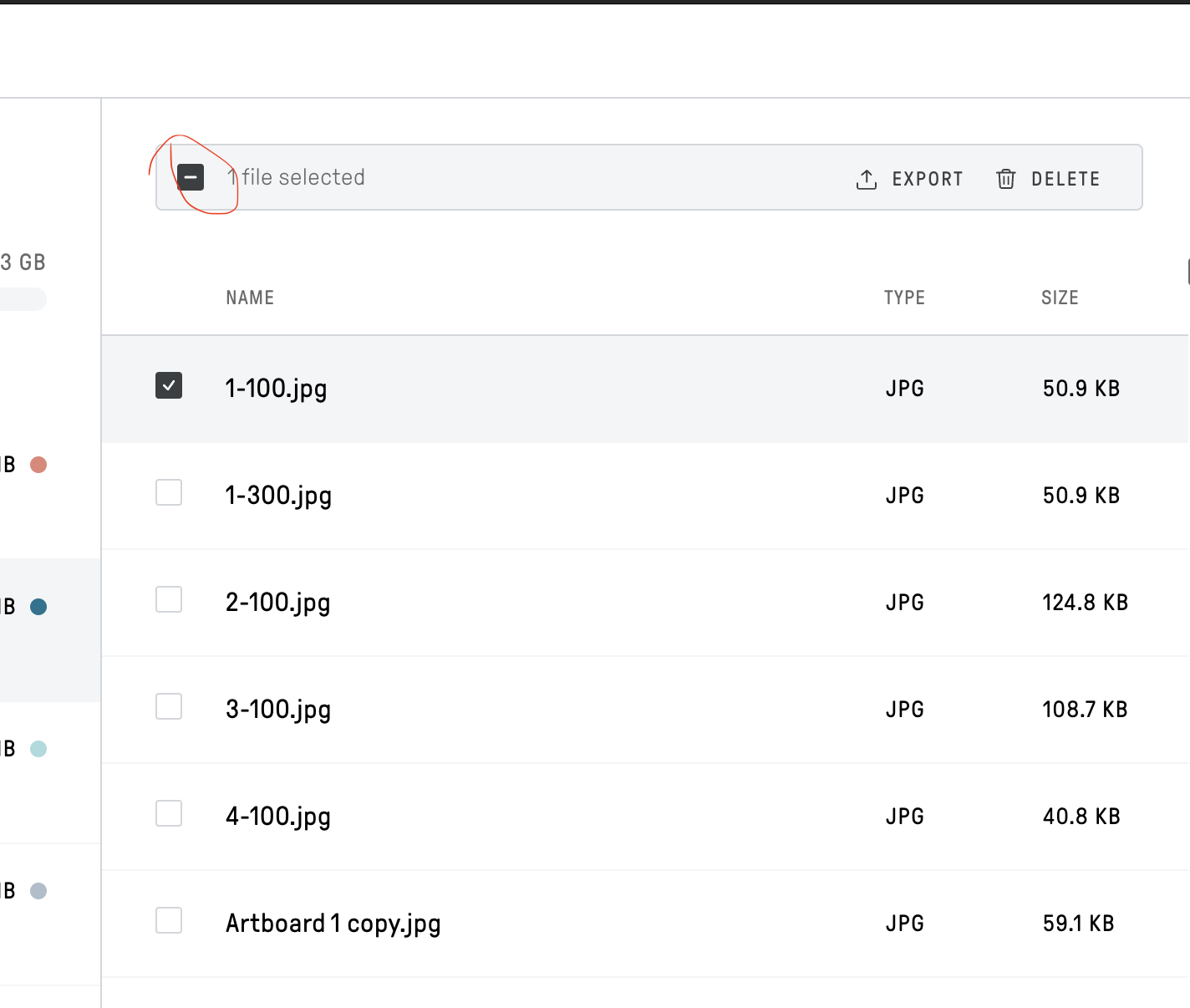Sort files by the TYPE column header

click(x=904, y=298)
